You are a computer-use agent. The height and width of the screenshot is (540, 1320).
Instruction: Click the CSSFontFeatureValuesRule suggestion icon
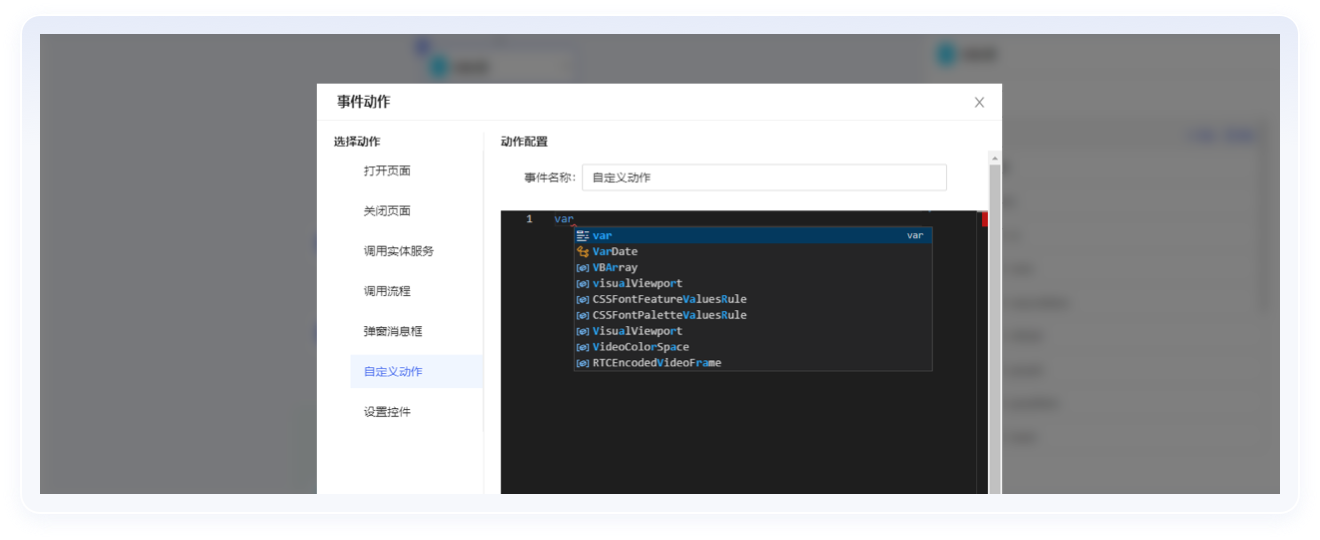tap(582, 300)
